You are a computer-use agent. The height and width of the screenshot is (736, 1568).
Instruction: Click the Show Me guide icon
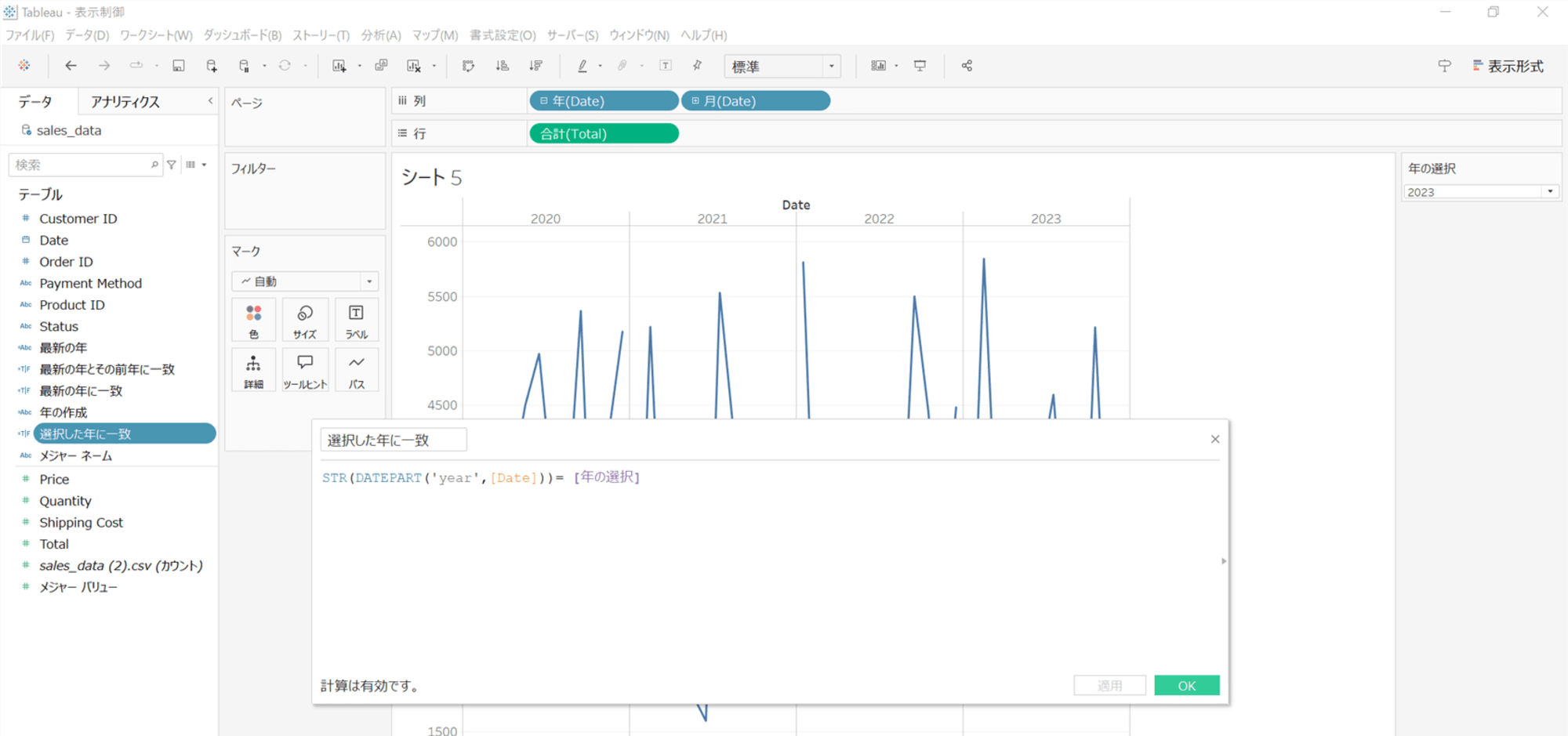(x=1444, y=66)
